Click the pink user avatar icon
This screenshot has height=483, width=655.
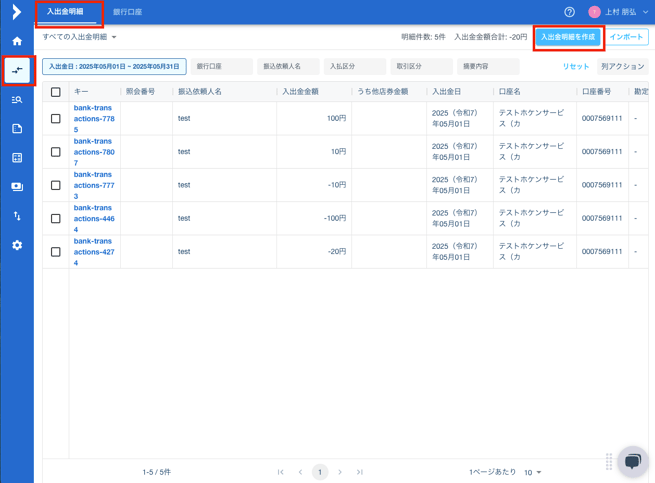pos(594,12)
